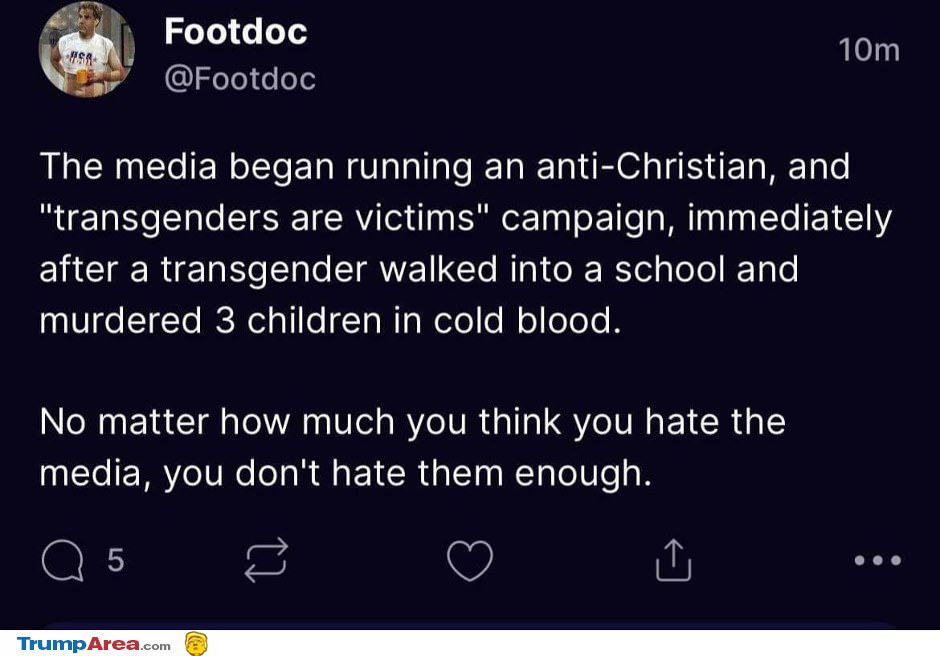Click the cartoon Trump face icon
940x656 pixels.
tap(196, 644)
